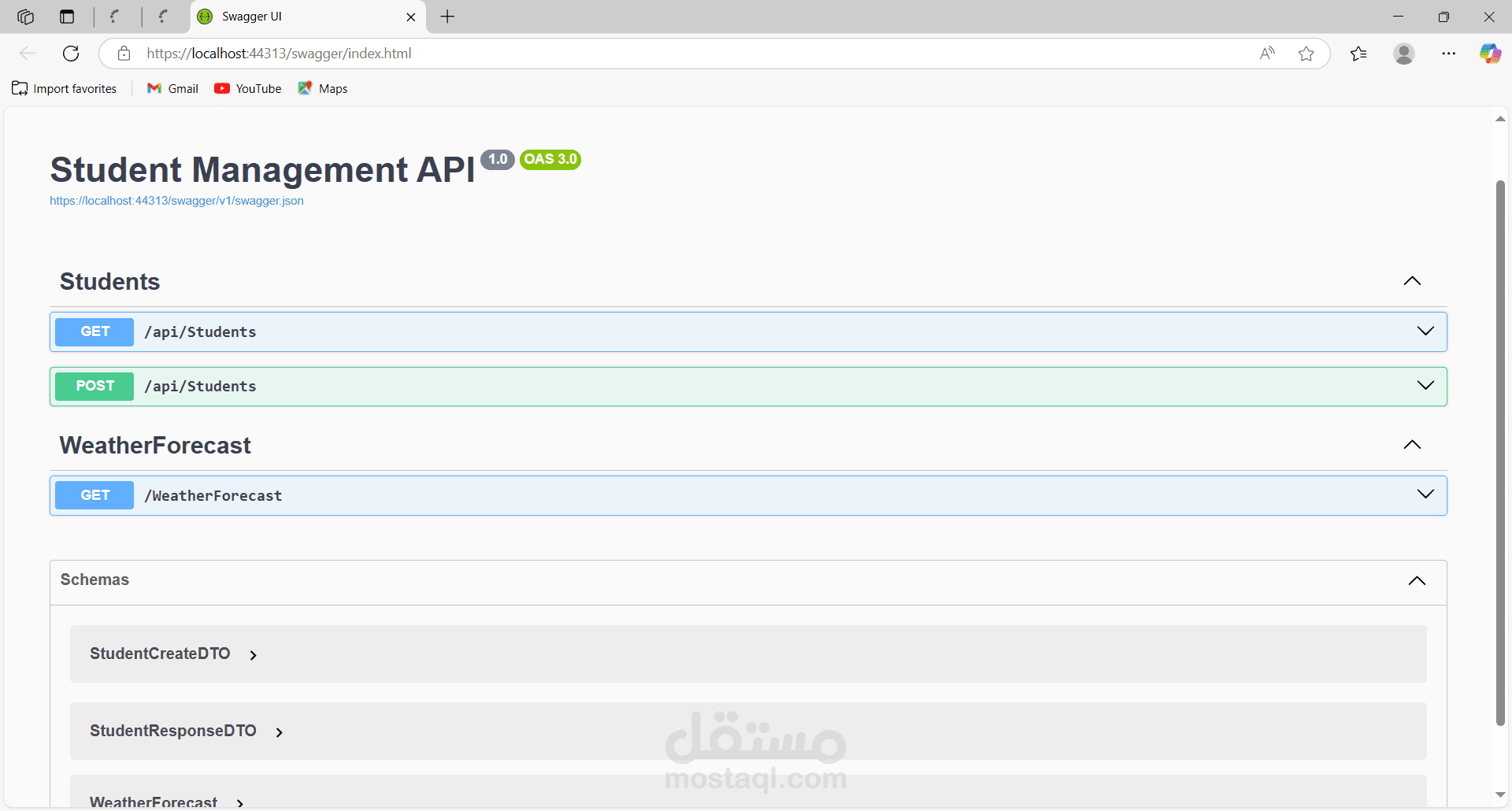
Task: Click the scrollbar down arrow
Action: (x=1500, y=795)
